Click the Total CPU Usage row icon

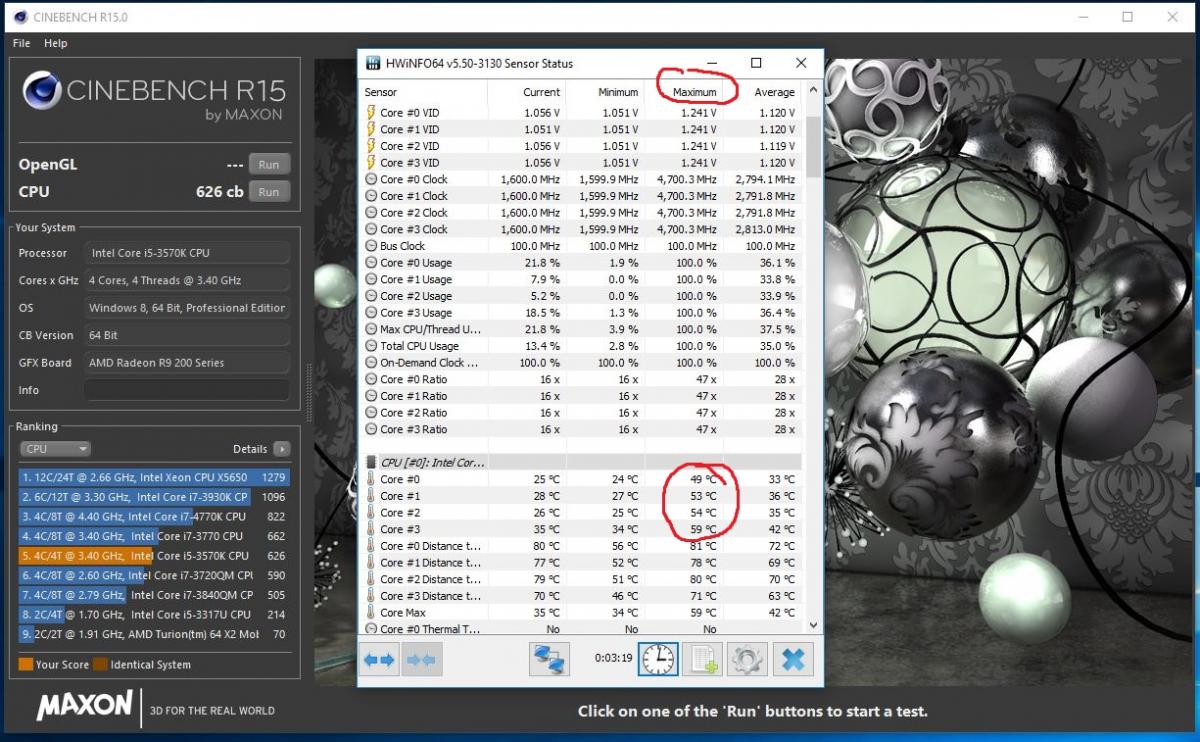[x=371, y=346]
